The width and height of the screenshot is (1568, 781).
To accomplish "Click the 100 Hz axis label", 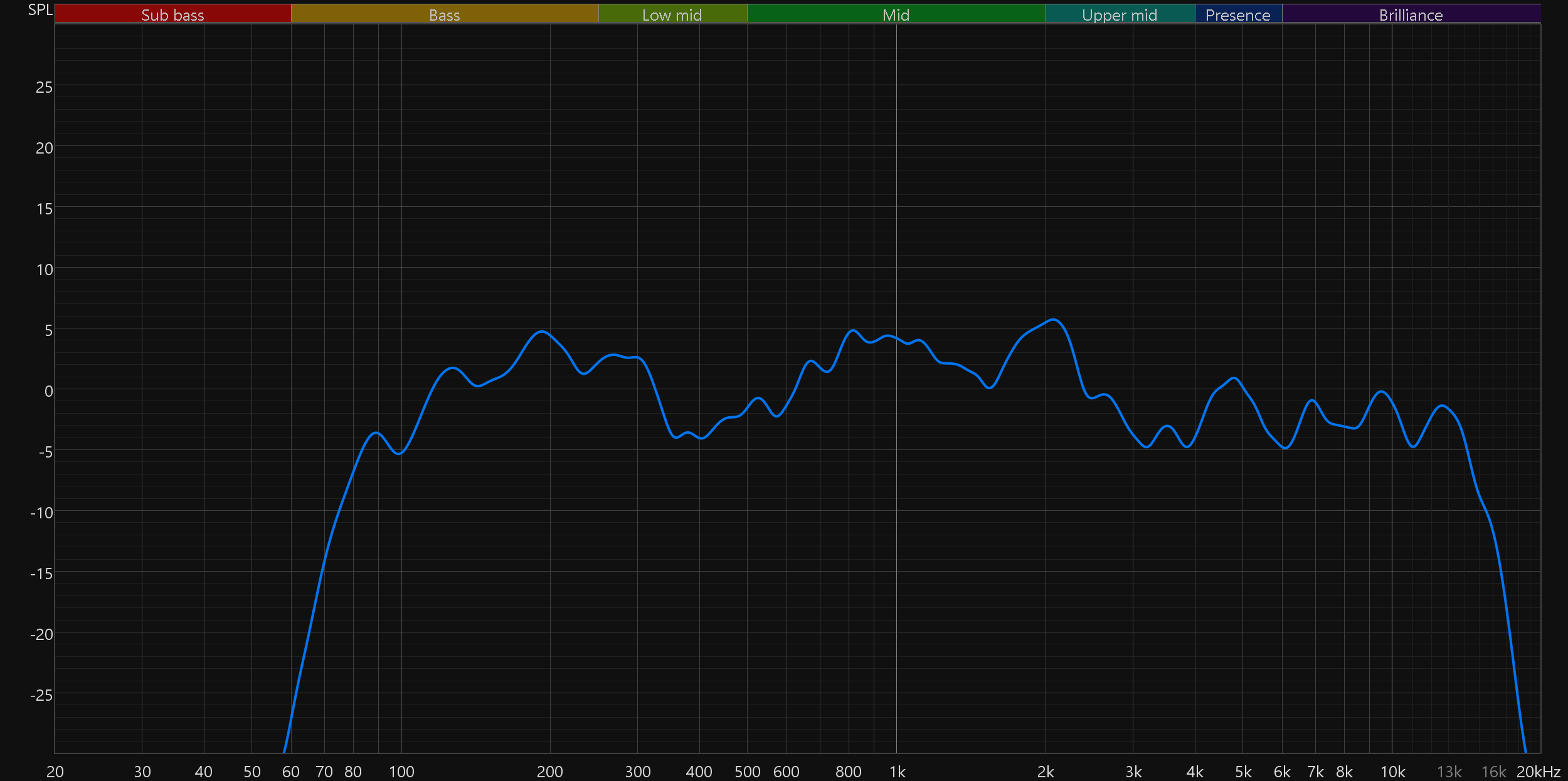I will (x=401, y=772).
